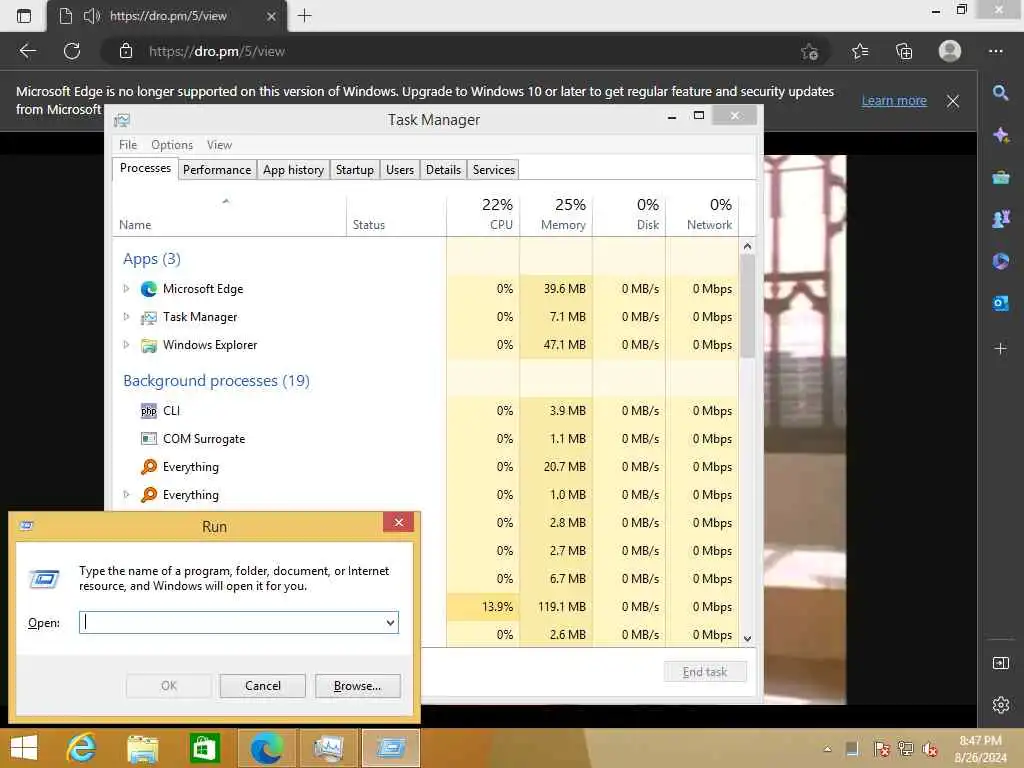Dismiss the Edge unsupported notification bar
The image size is (1024, 768).
point(953,101)
